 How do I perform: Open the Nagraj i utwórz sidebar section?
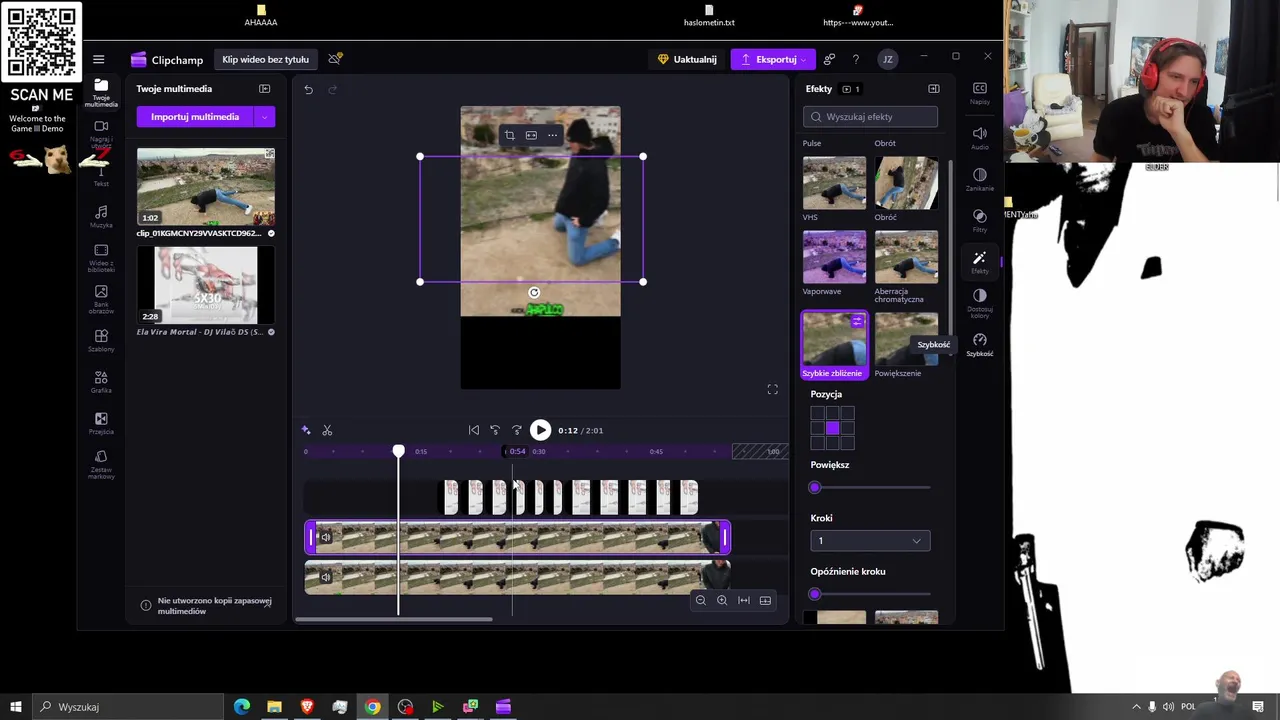[101, 134]
